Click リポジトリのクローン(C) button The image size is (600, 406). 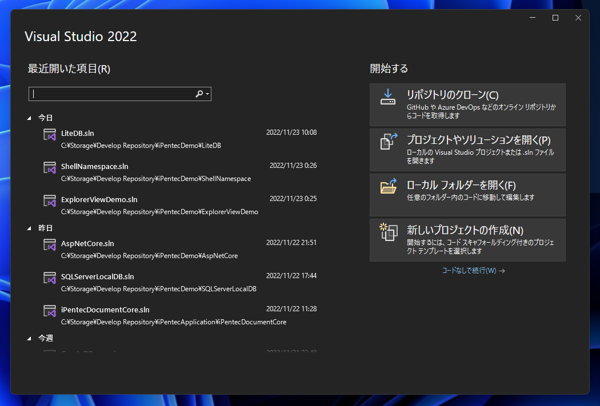coord(468,104)
